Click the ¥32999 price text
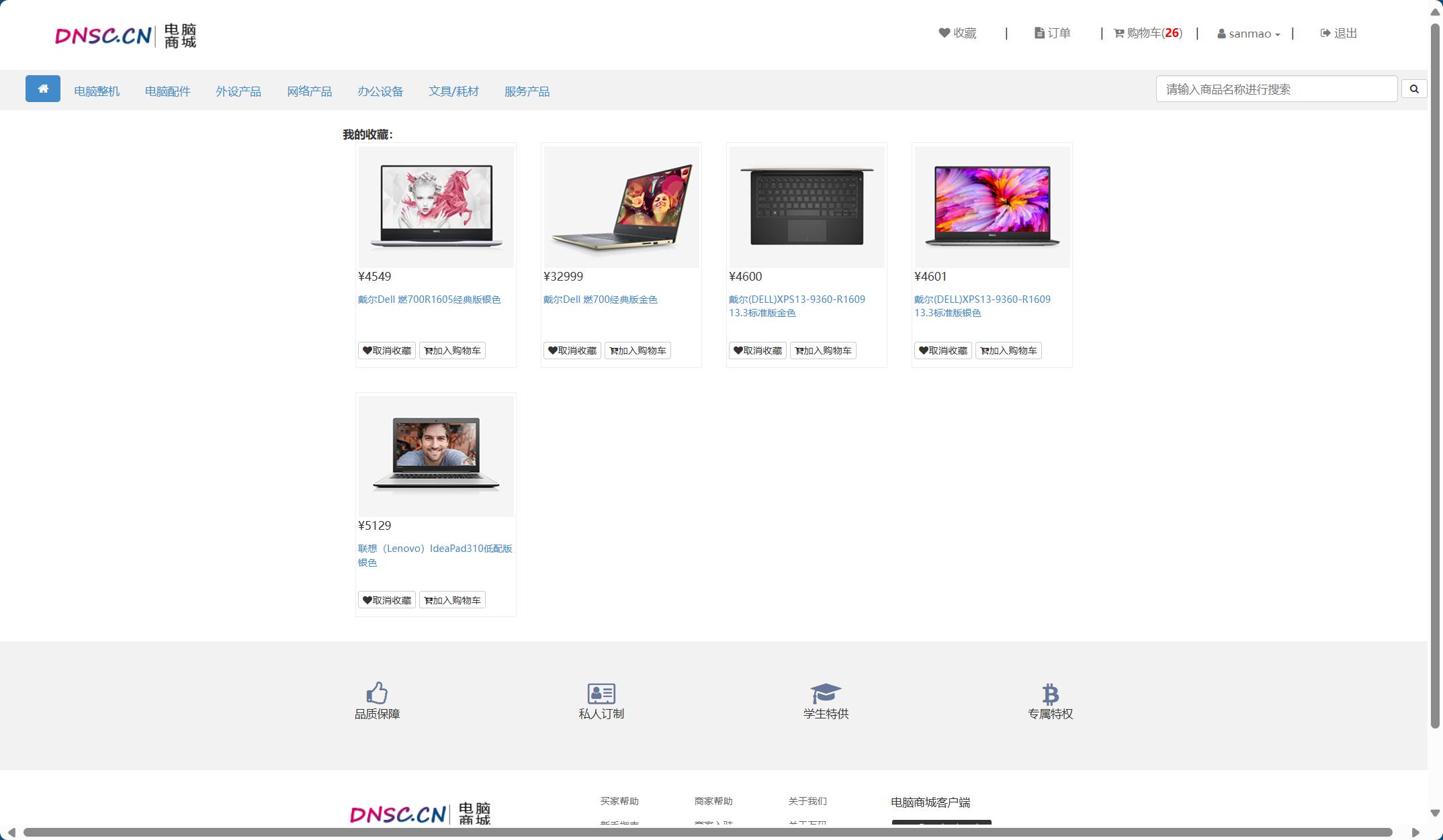 click(563, 277)
